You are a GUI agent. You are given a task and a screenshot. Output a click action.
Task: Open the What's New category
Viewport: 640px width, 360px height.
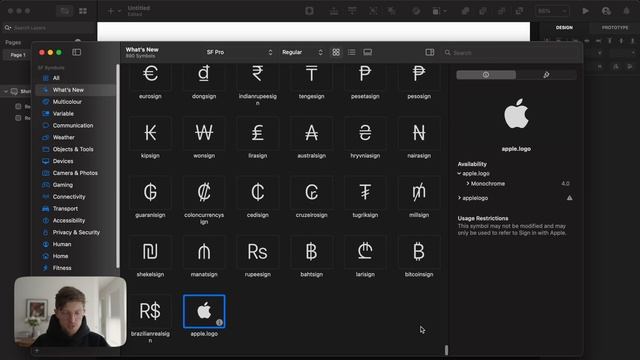[x=76, y=90]
